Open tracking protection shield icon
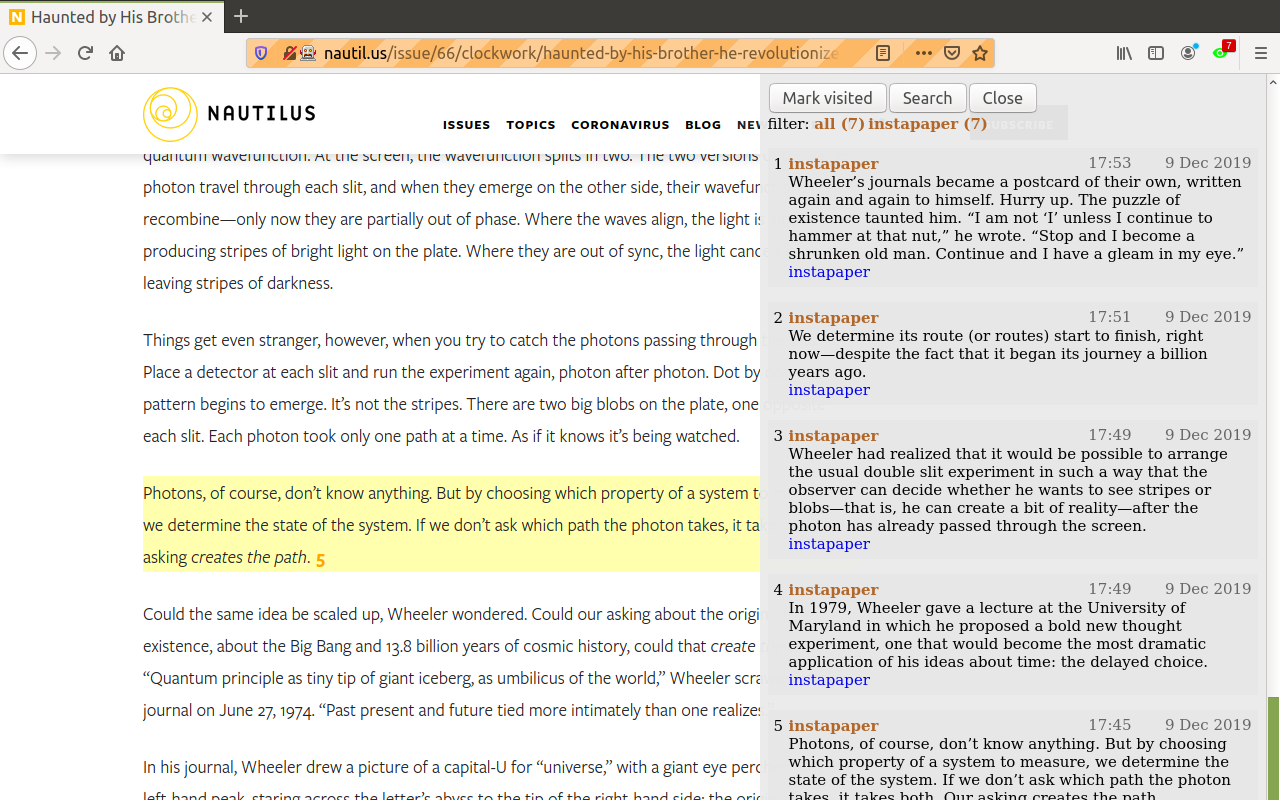This screenshot has height=800, width=1280. [x=261, y=53]
